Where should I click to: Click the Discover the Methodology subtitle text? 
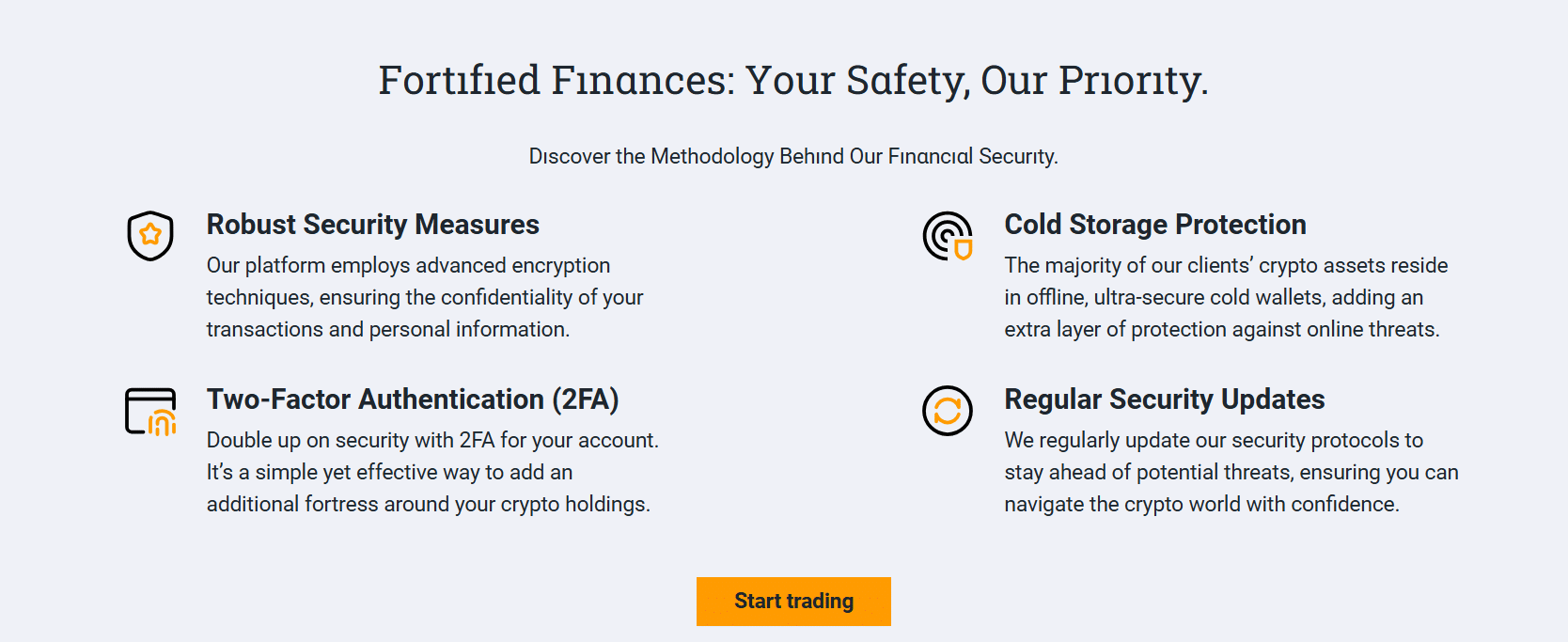(x=793, y=156)
